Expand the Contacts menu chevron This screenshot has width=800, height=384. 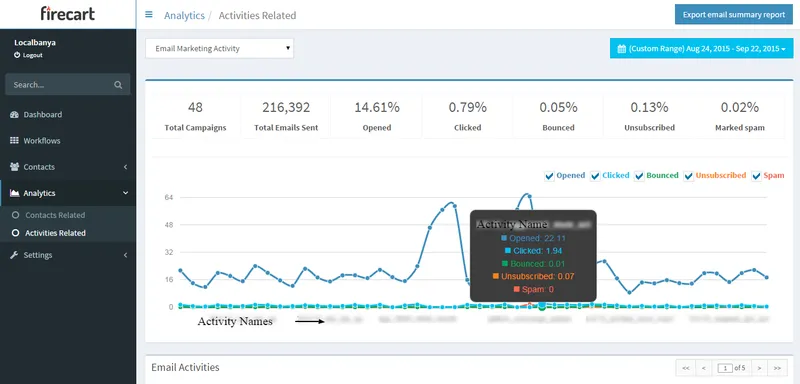(x=126, y=167)
